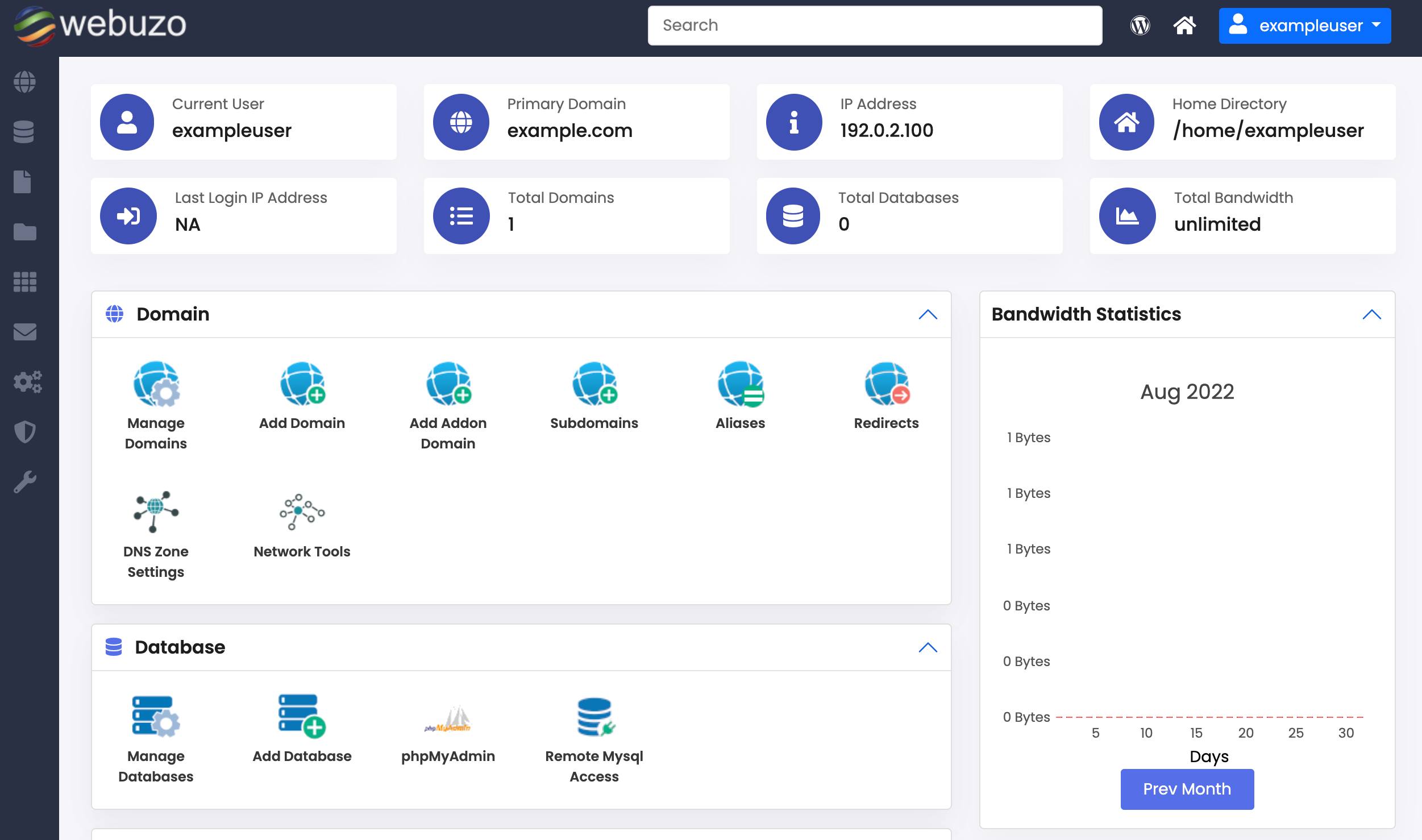The width and height of the screenshot is (1422, 840).
Task: Click the Prev Month button
Action: point(1187,789)
